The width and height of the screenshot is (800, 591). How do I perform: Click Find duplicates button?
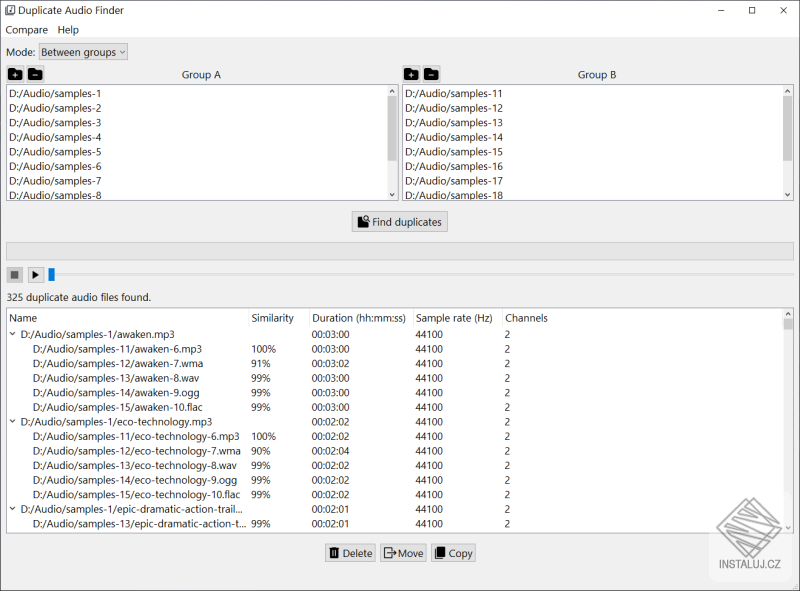point(399,222)
